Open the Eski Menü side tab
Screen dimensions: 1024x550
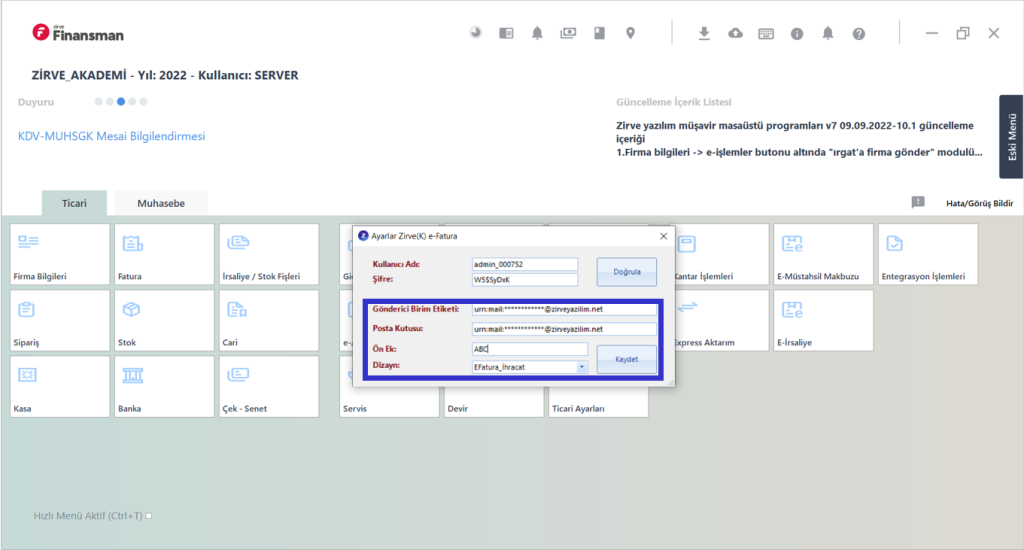pyautogui.click(x=1011, y=137)
